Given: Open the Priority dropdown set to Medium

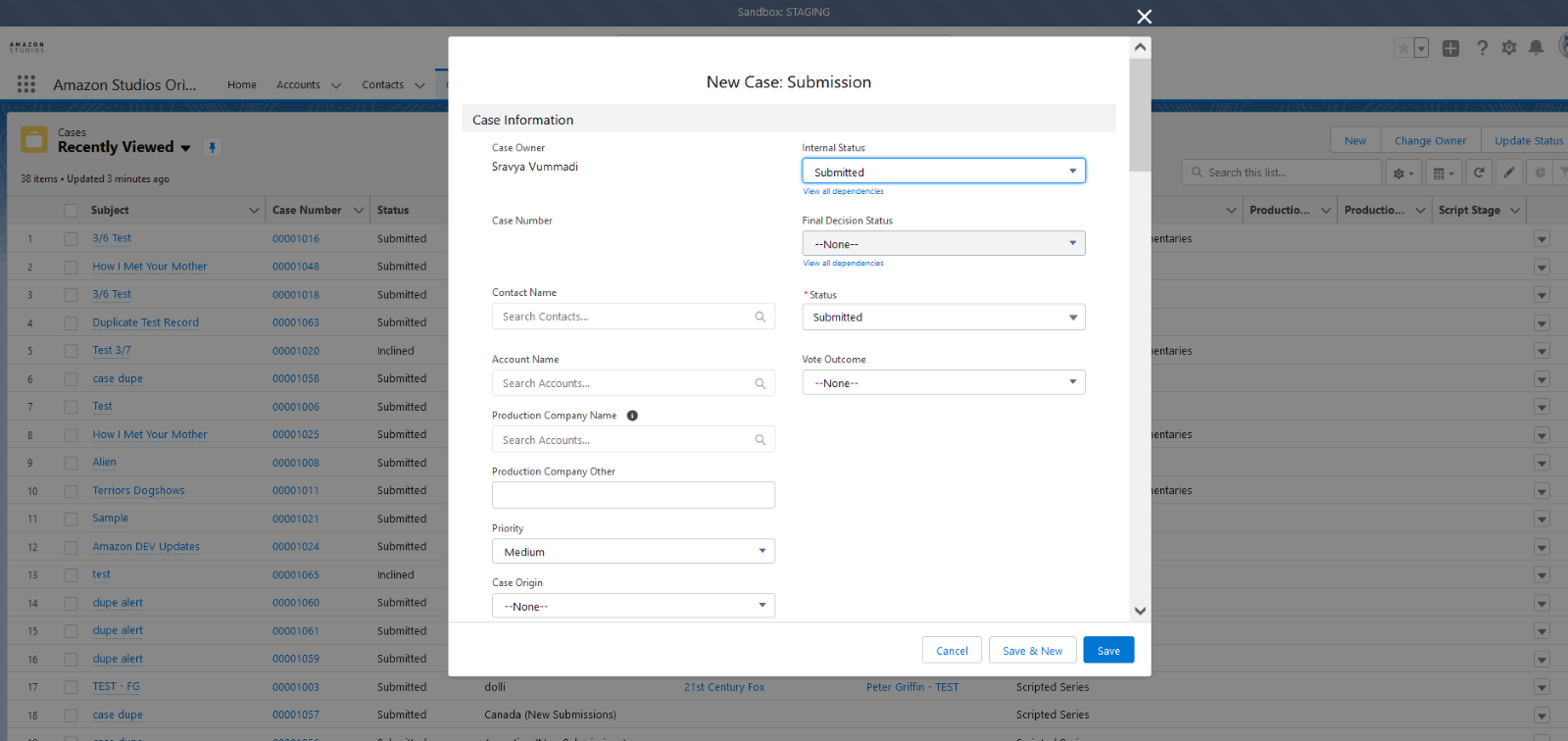Looking at the screenshot, I should 633,551.
